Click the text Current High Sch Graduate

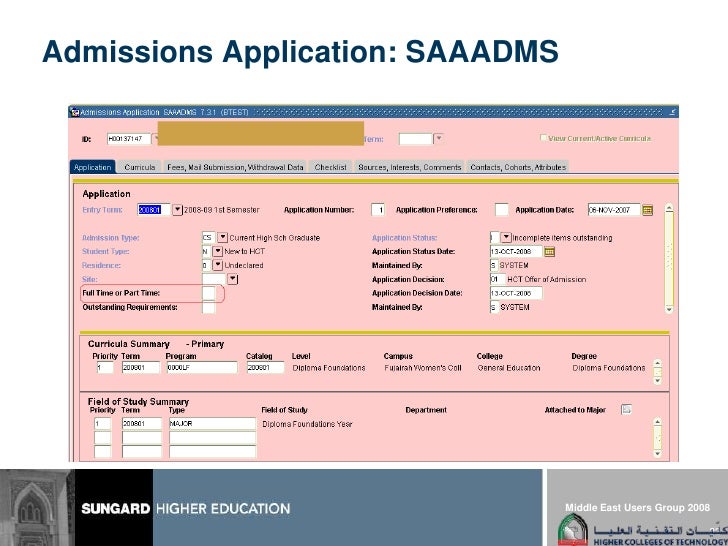coord(274,238)
